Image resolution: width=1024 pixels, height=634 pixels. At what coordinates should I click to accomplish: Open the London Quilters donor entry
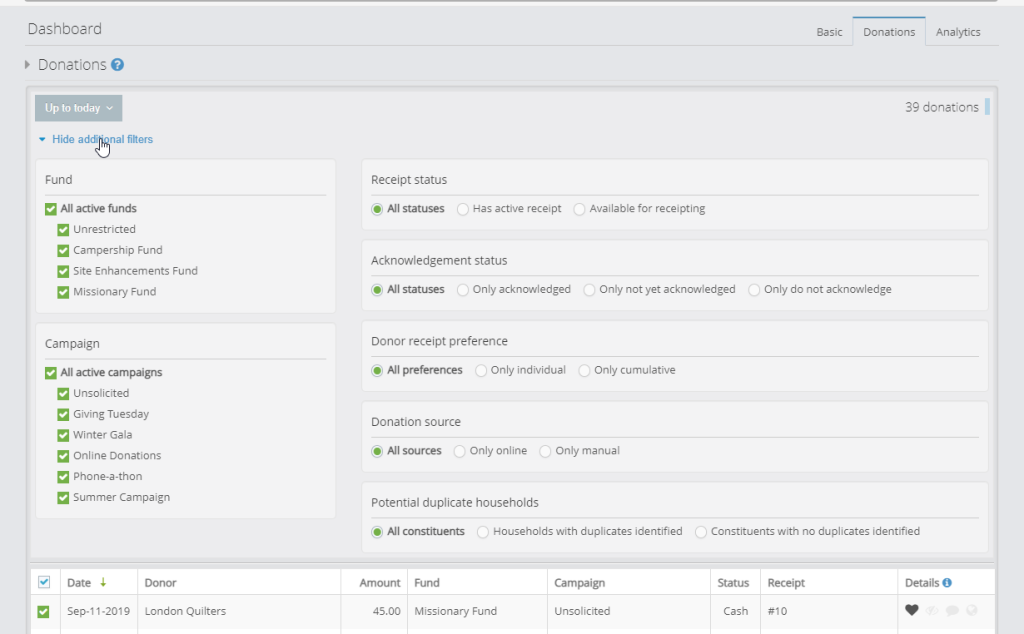185,611
